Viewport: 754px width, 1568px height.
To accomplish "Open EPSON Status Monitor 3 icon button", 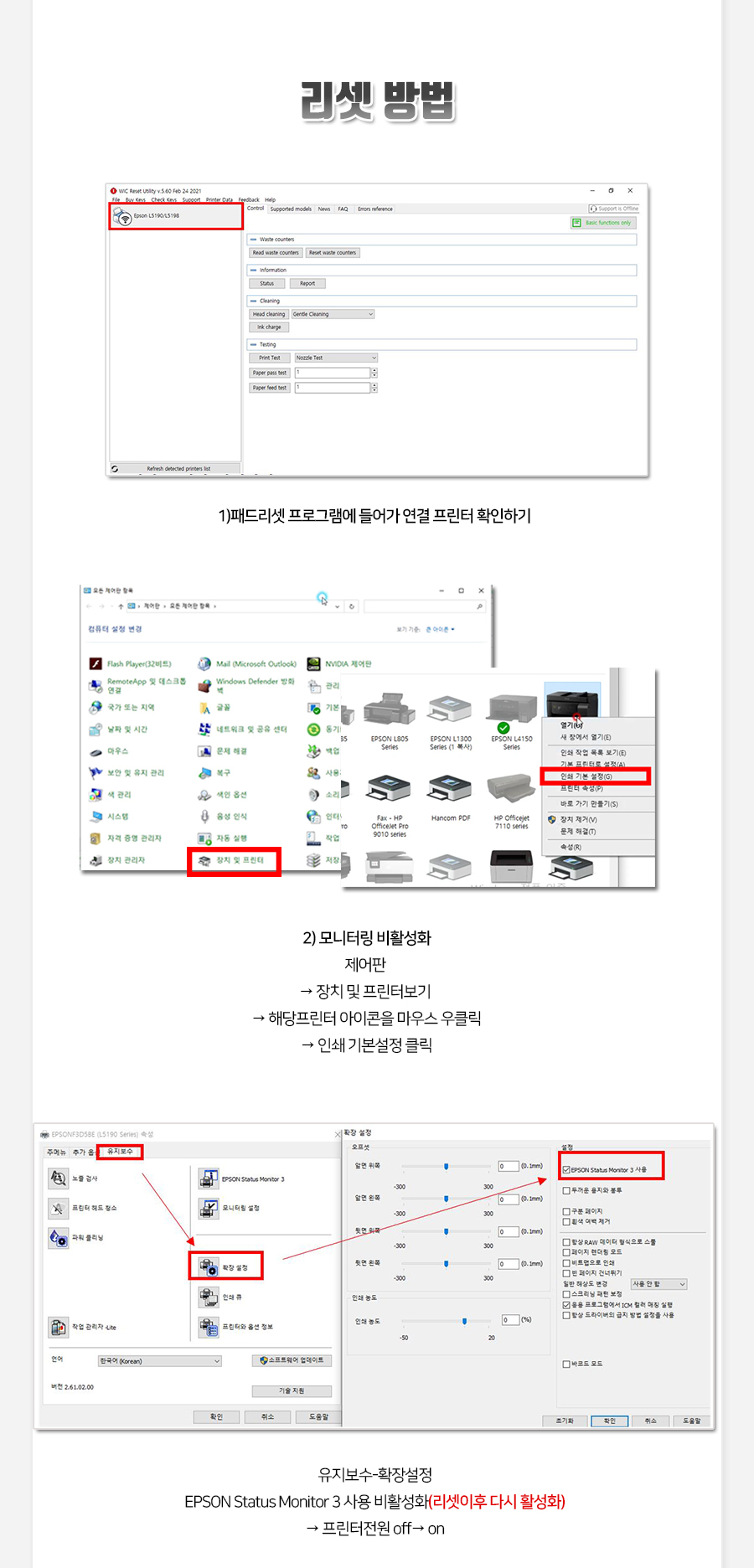I will pos(209,1179).
